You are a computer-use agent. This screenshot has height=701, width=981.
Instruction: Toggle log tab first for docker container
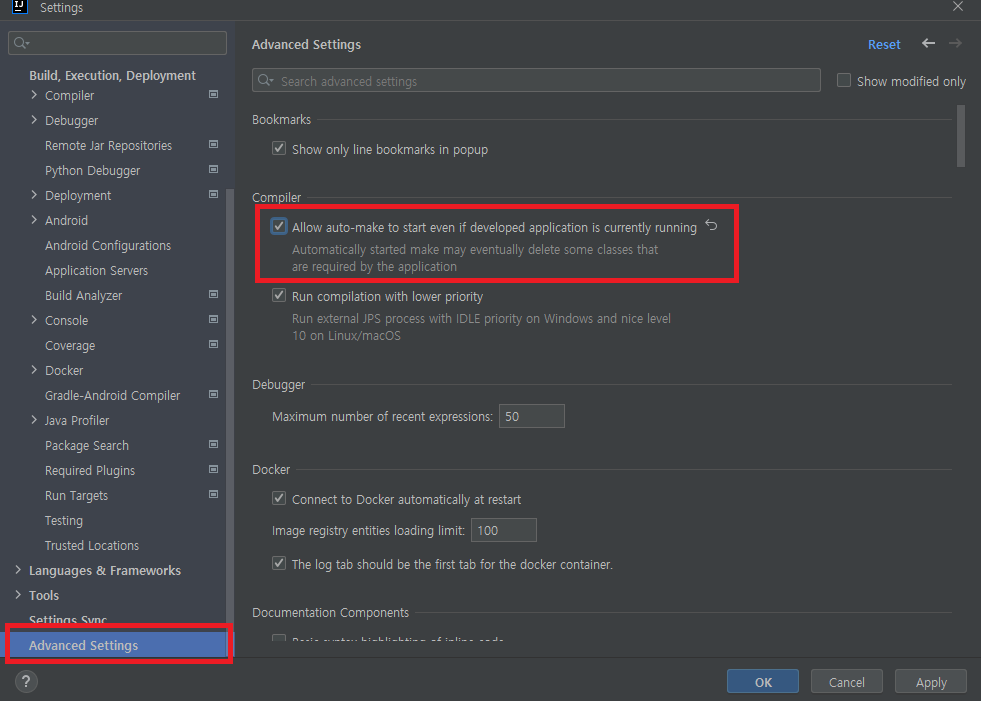click(279, 563)
